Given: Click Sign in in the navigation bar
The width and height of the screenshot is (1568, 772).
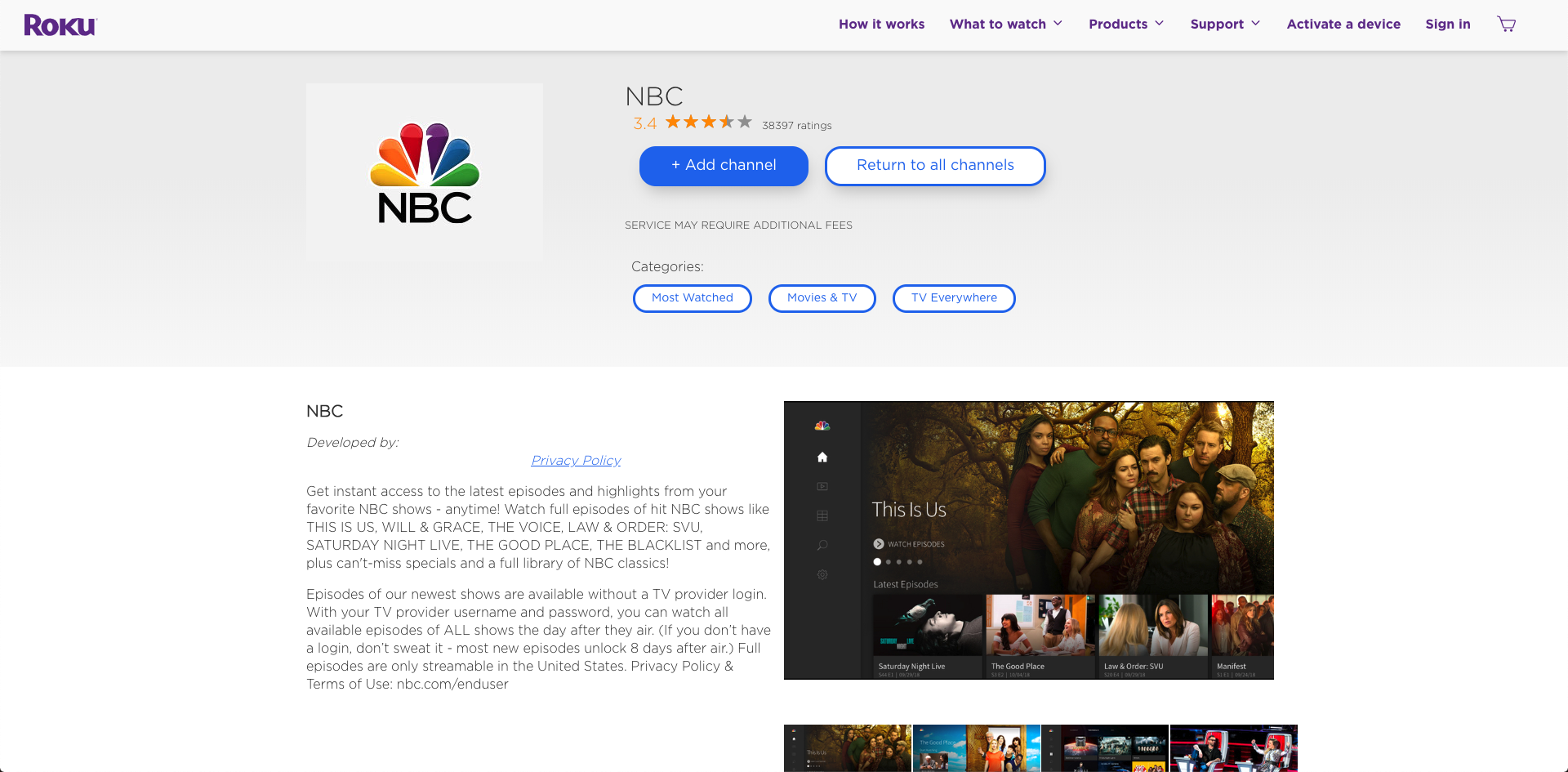Looking at the screenshot, I should 1448,24.
